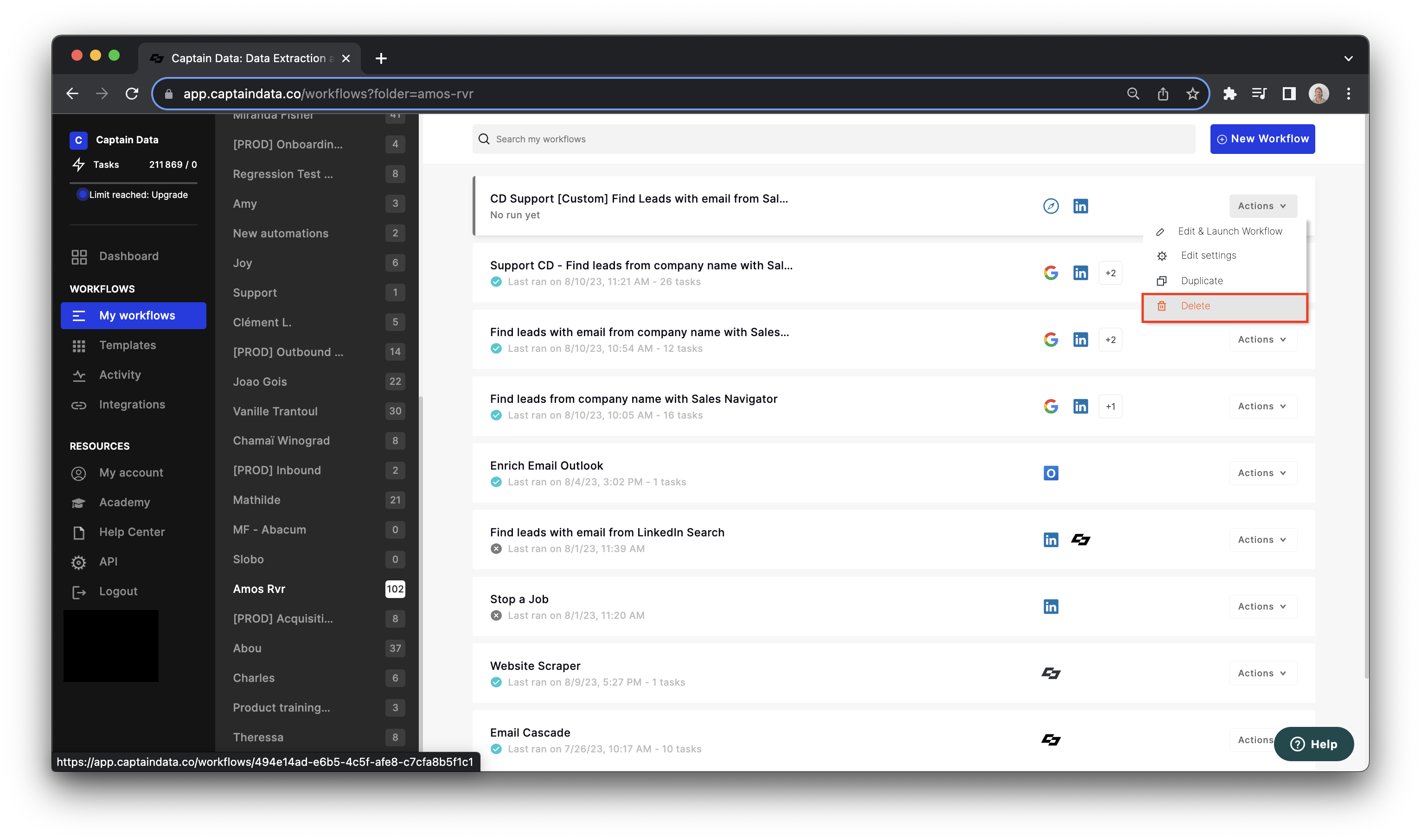Click the LinkedIn icon on Stop a Job
Viewport: 1421px width, 840px height.
coord(1051,607)
